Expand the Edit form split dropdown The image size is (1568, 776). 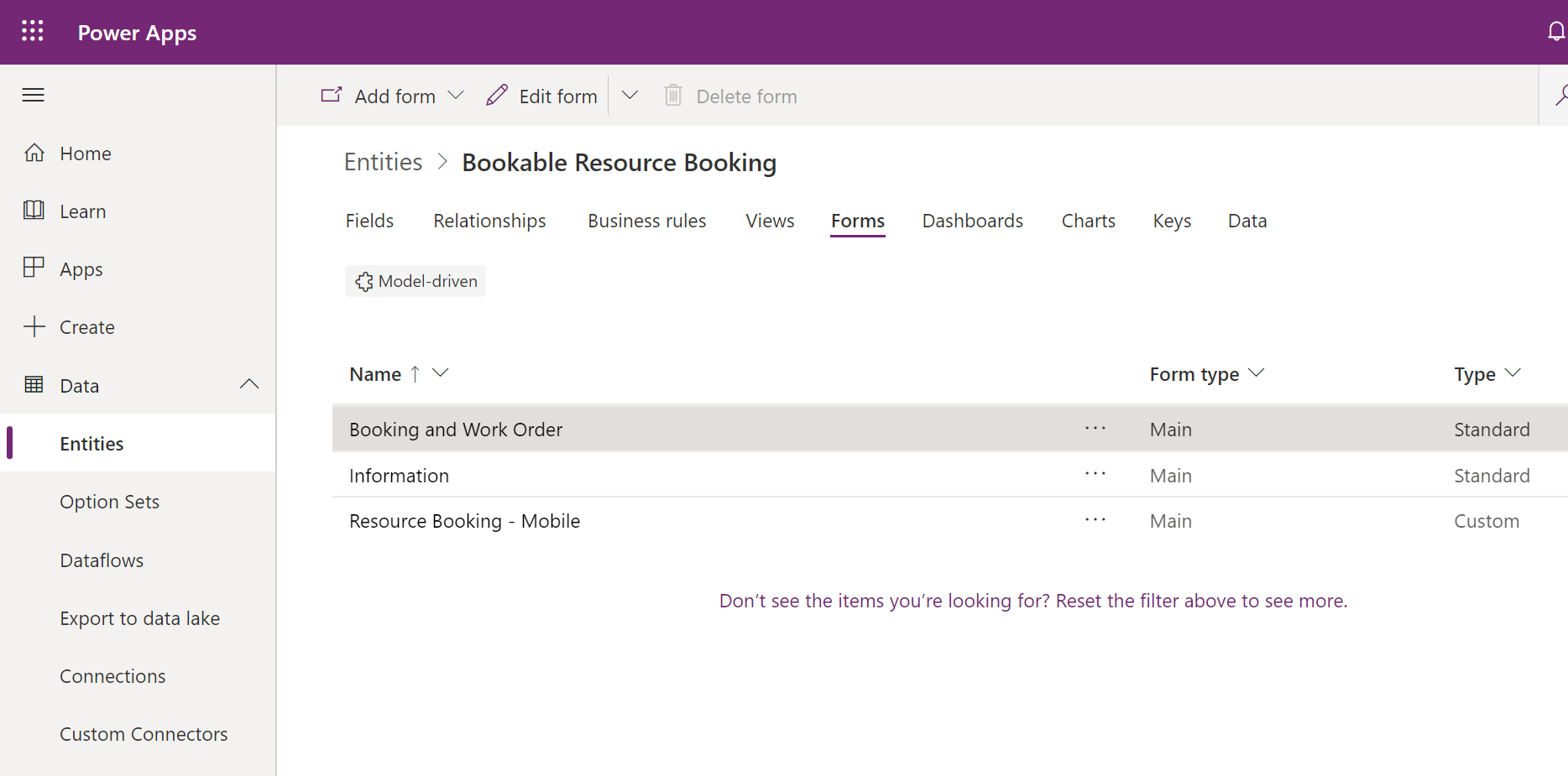630,96
